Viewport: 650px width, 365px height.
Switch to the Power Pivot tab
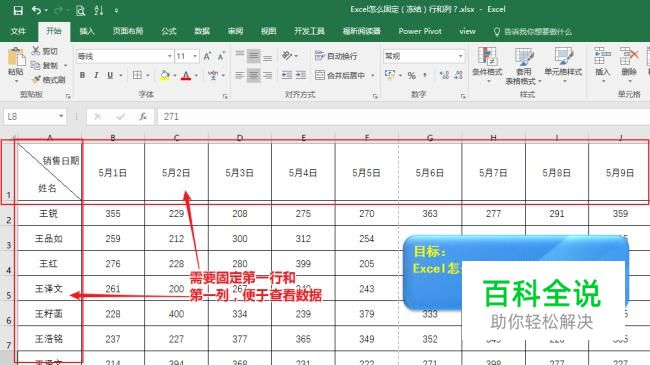[x=420, y=31]
